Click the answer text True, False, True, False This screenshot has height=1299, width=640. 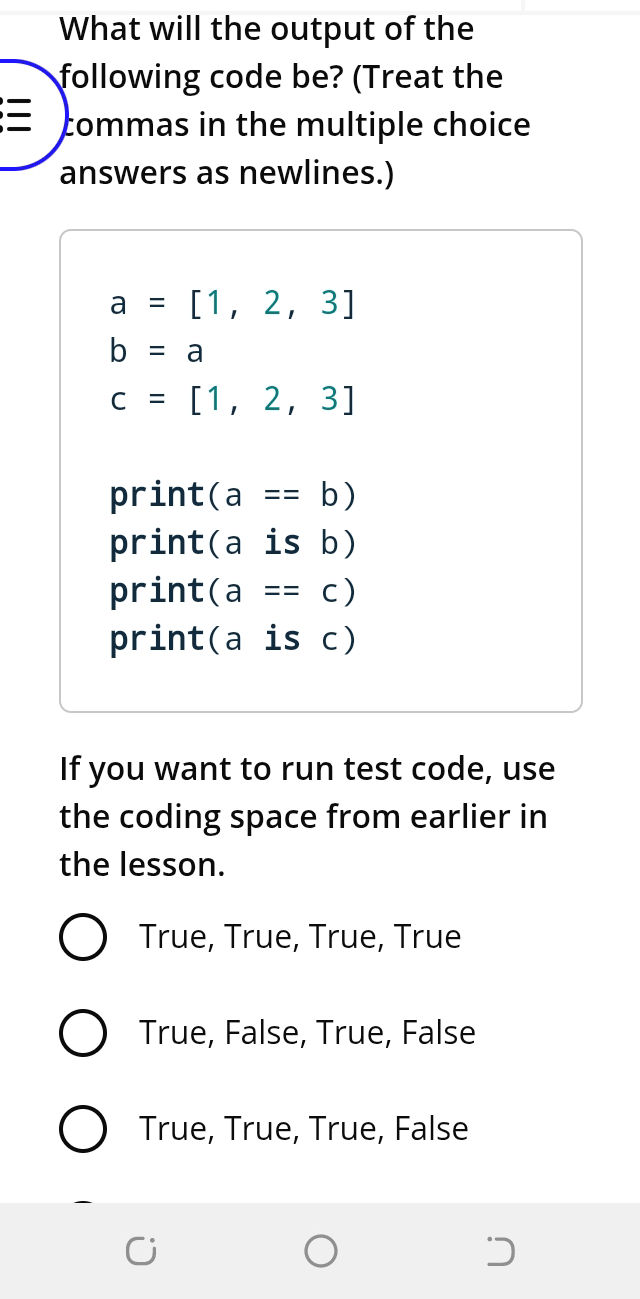[307, 1033]
